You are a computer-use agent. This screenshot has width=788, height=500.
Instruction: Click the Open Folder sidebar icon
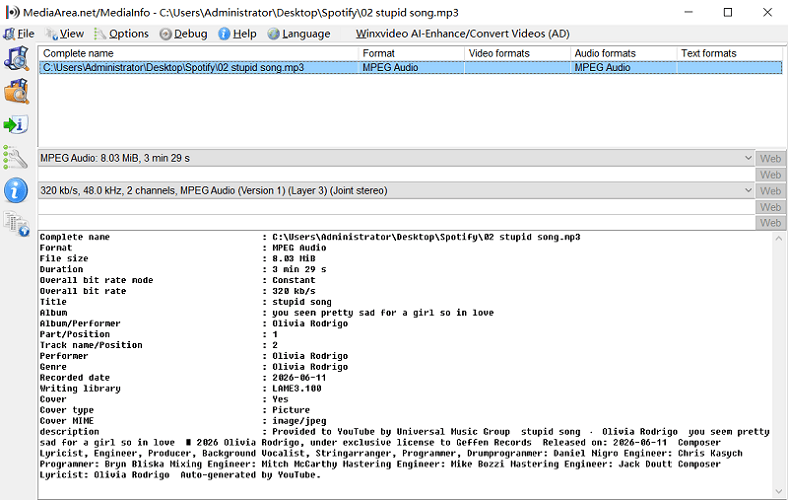point(17,91)
